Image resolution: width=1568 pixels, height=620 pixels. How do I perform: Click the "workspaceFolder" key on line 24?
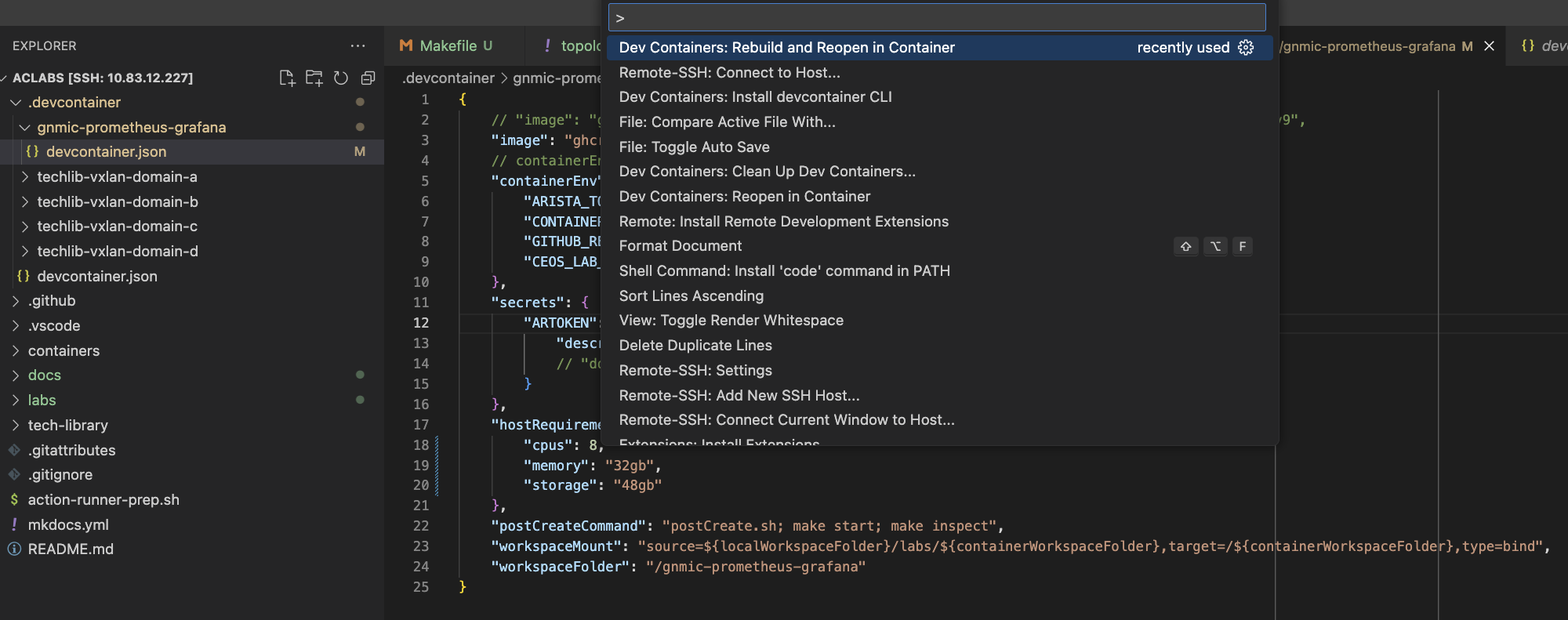click(x=561, y=567)
